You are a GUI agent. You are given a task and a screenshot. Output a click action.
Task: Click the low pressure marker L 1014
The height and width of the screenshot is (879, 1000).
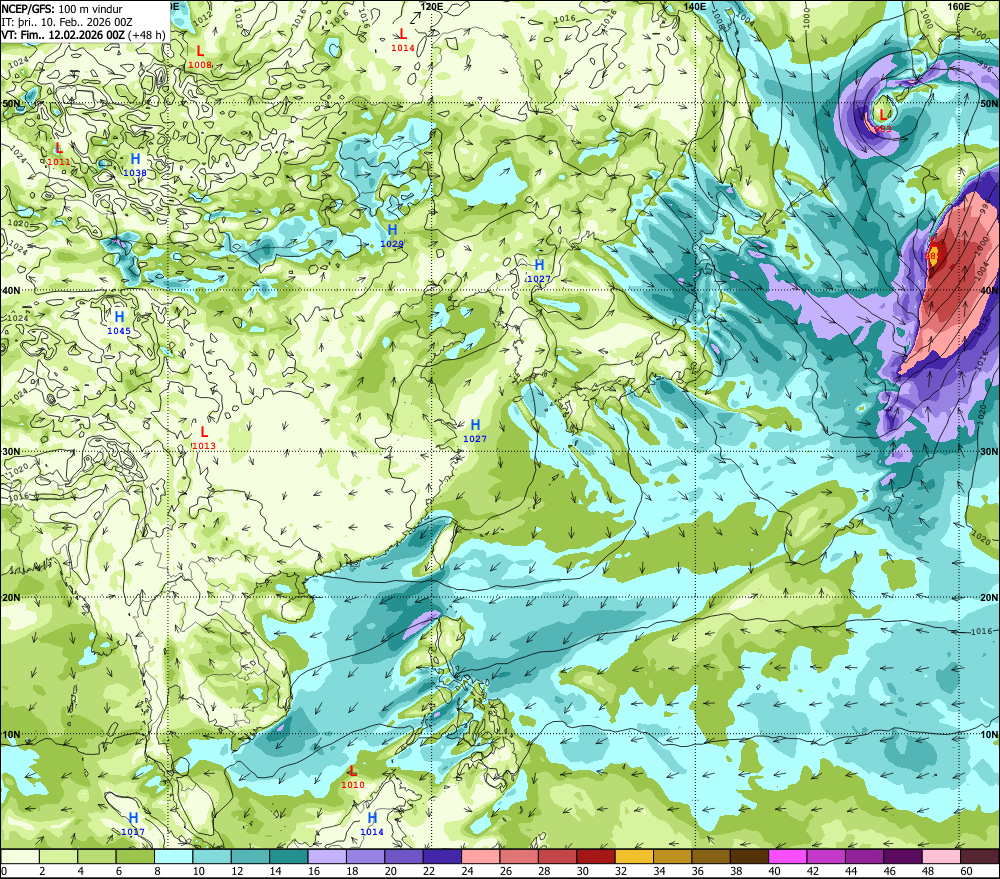tap(402, 40)
